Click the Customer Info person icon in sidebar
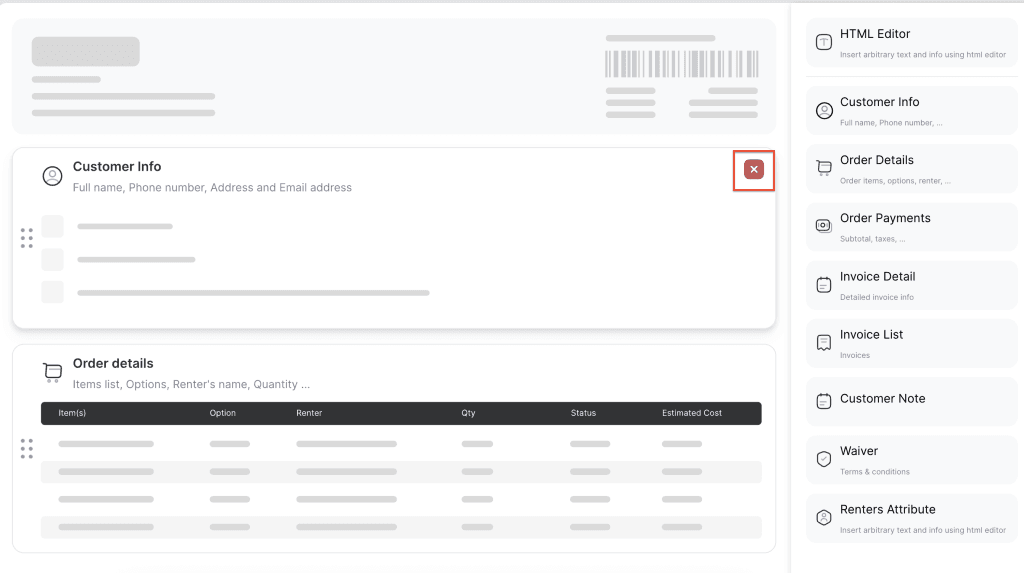Image resolution: width=1024 pixels, height=573 pixels. click(x=824, y=110)
